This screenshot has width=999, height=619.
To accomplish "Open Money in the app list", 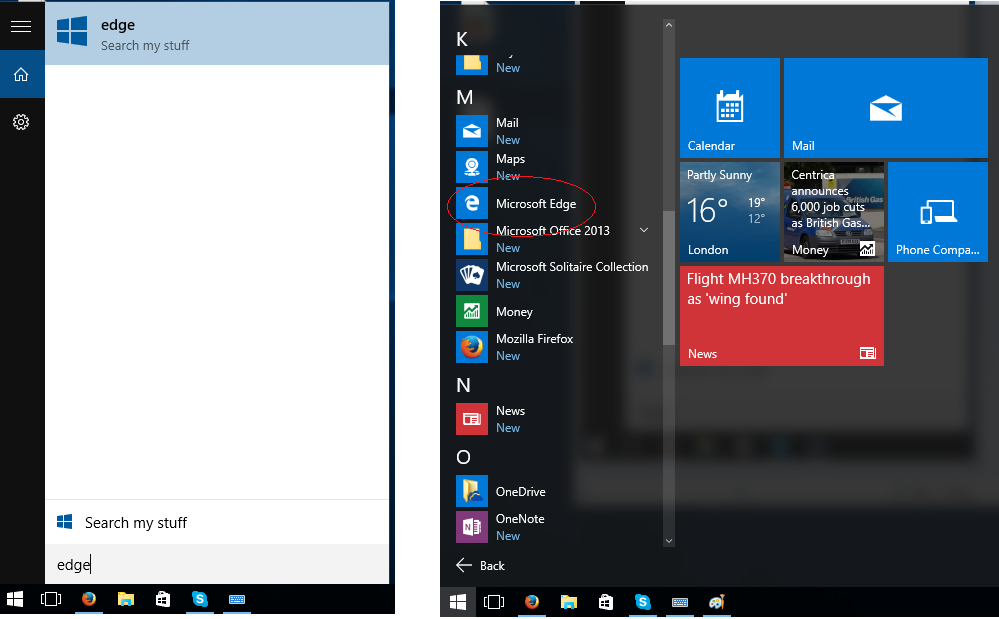I will (554, 311).
